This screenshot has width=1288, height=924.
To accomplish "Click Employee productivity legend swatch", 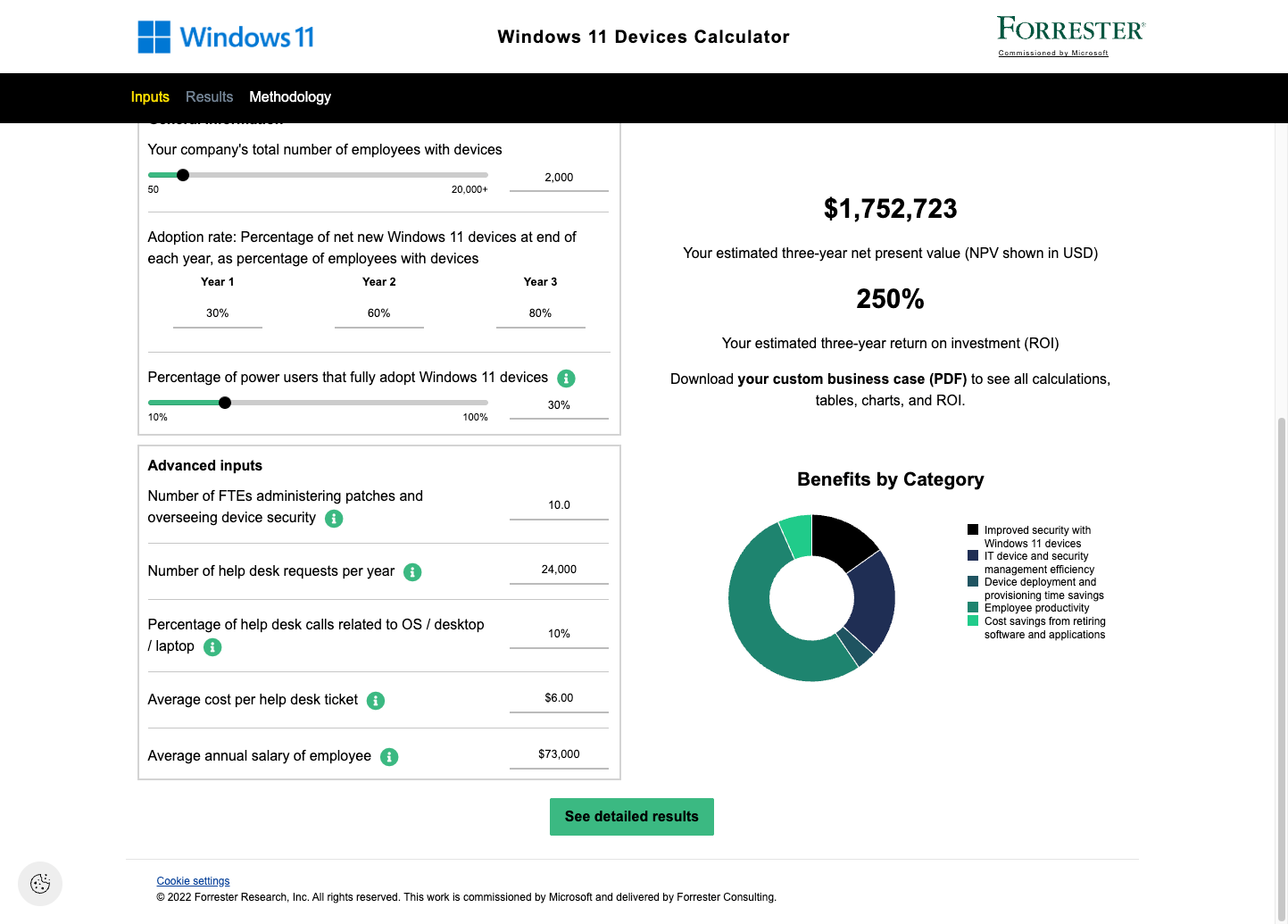I will 973,607.
